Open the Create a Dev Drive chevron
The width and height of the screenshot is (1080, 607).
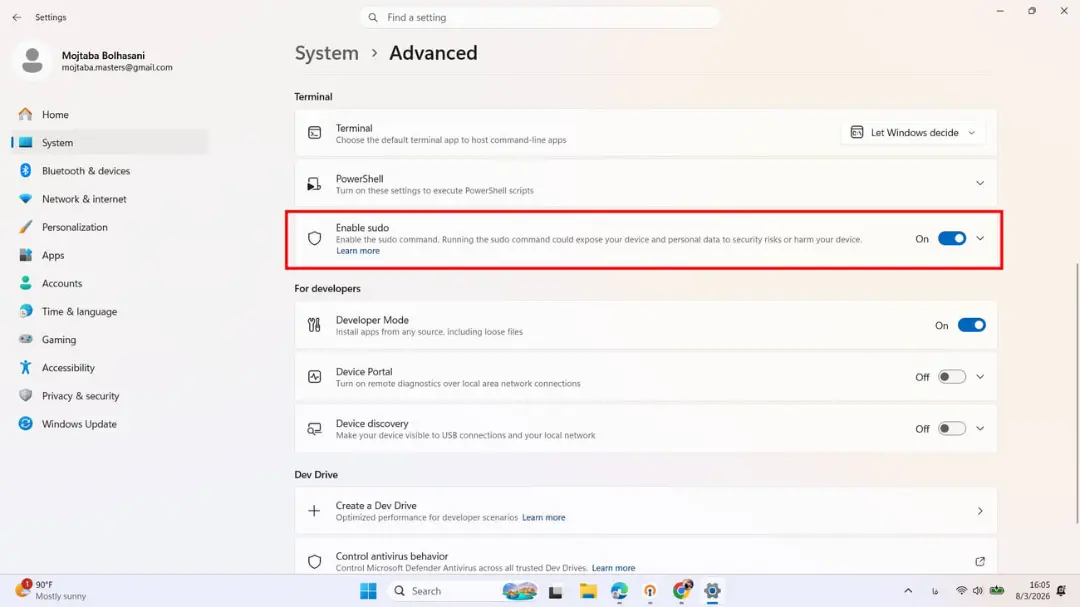coord(979,511)
